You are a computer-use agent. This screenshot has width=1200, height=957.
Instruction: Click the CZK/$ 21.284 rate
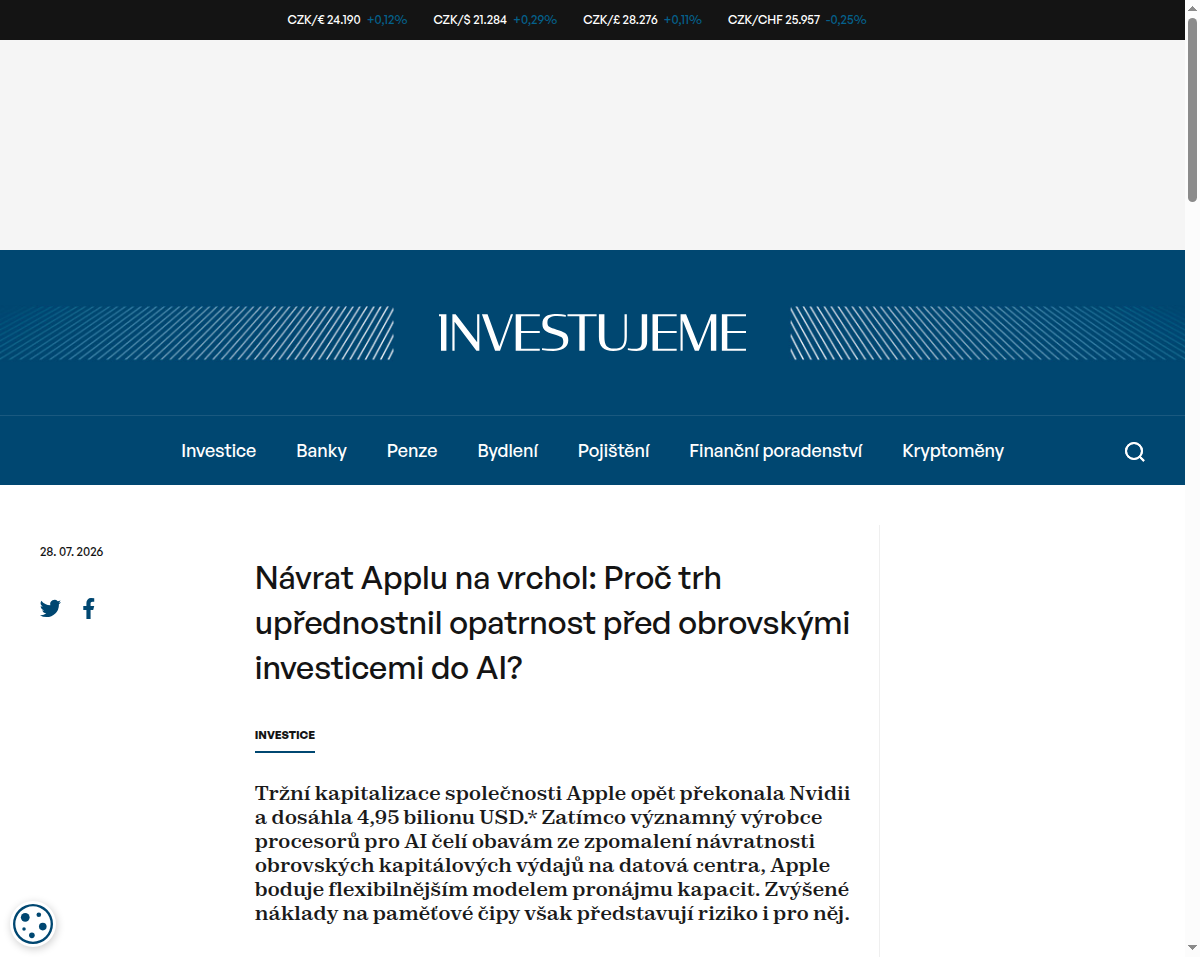pyautogui.click(x=470, y=19)
